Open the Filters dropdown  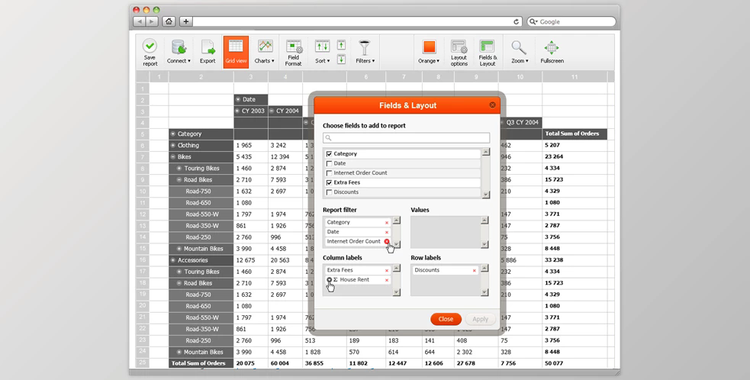pos(364,52)
